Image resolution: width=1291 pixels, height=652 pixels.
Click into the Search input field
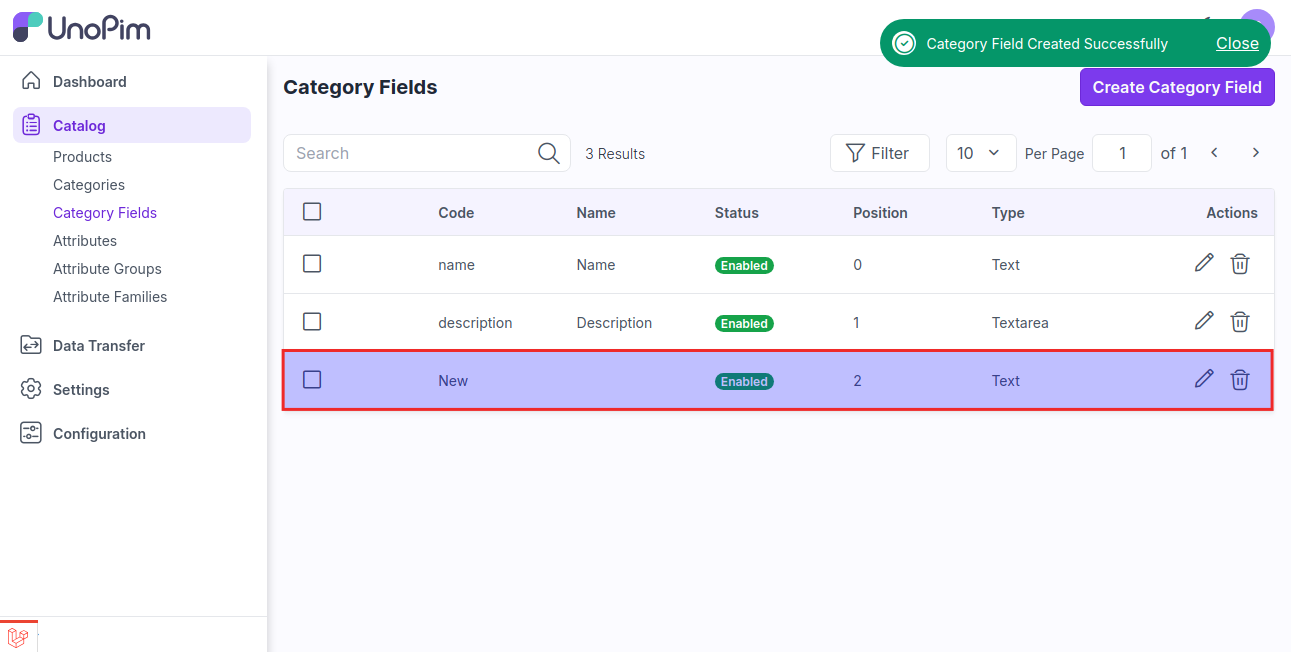click(x=412, y=153)
